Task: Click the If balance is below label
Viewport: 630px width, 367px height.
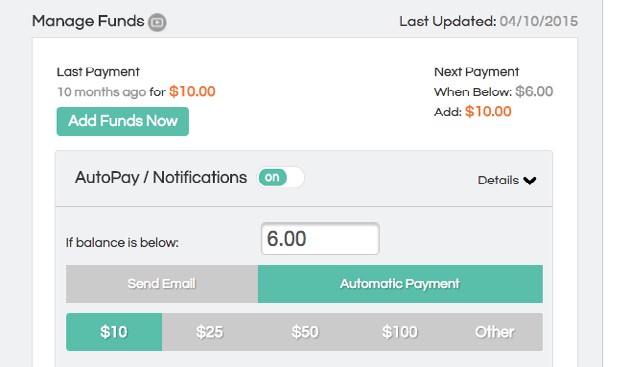Action: click(122, 243)
